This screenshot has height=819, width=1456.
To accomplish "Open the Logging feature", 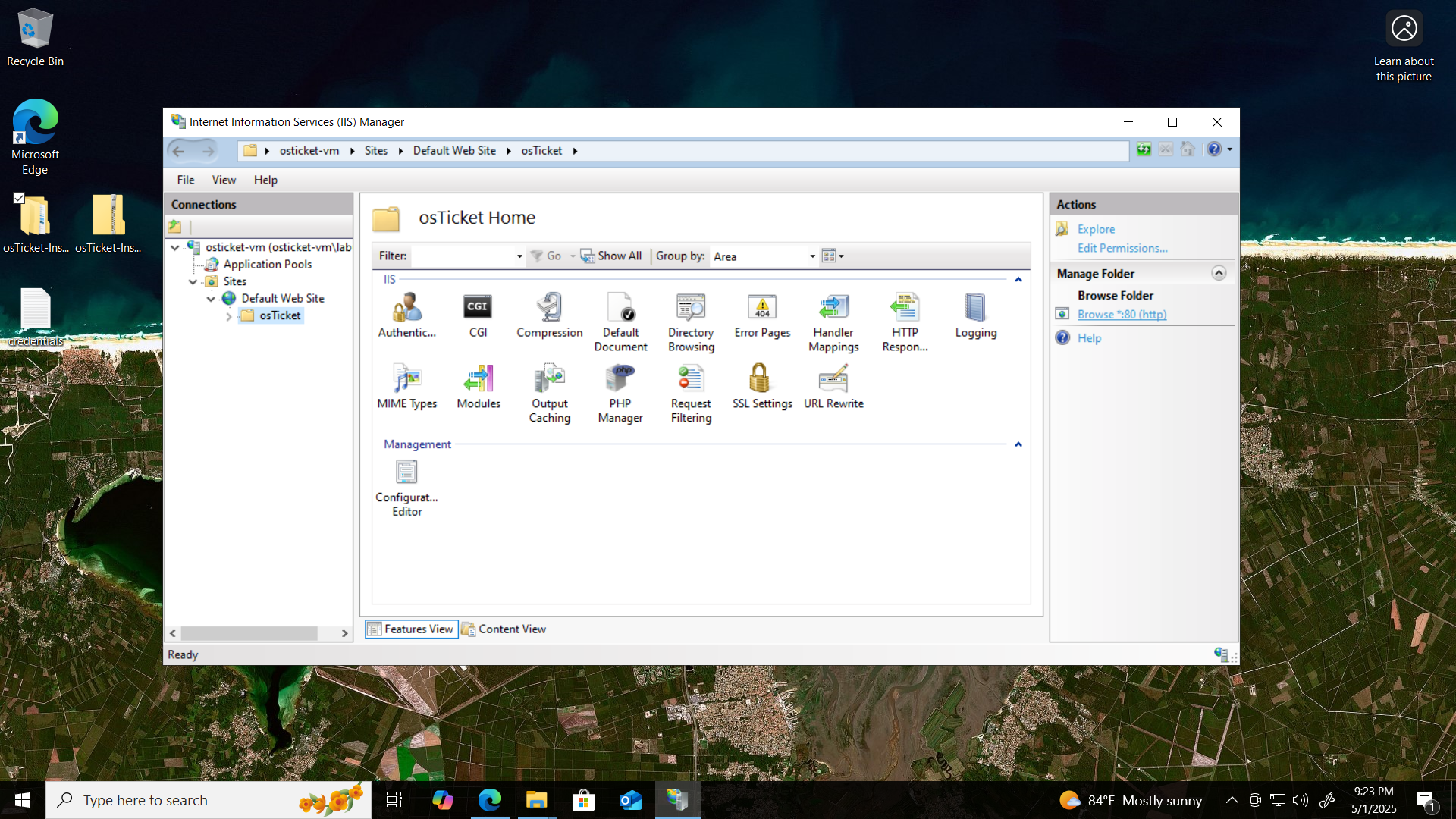I will click(976, 315).
